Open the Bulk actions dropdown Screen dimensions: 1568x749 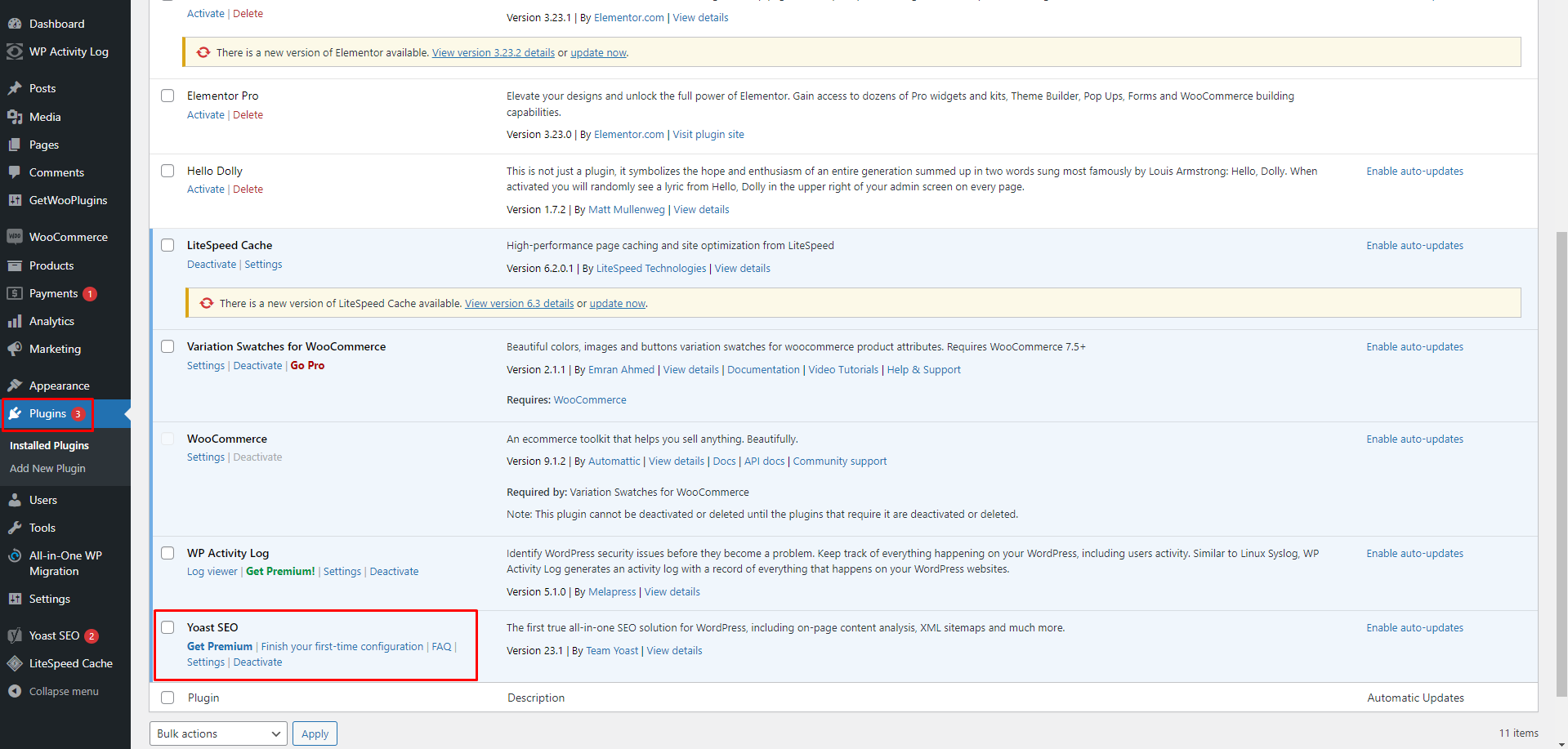coord(218,733)
